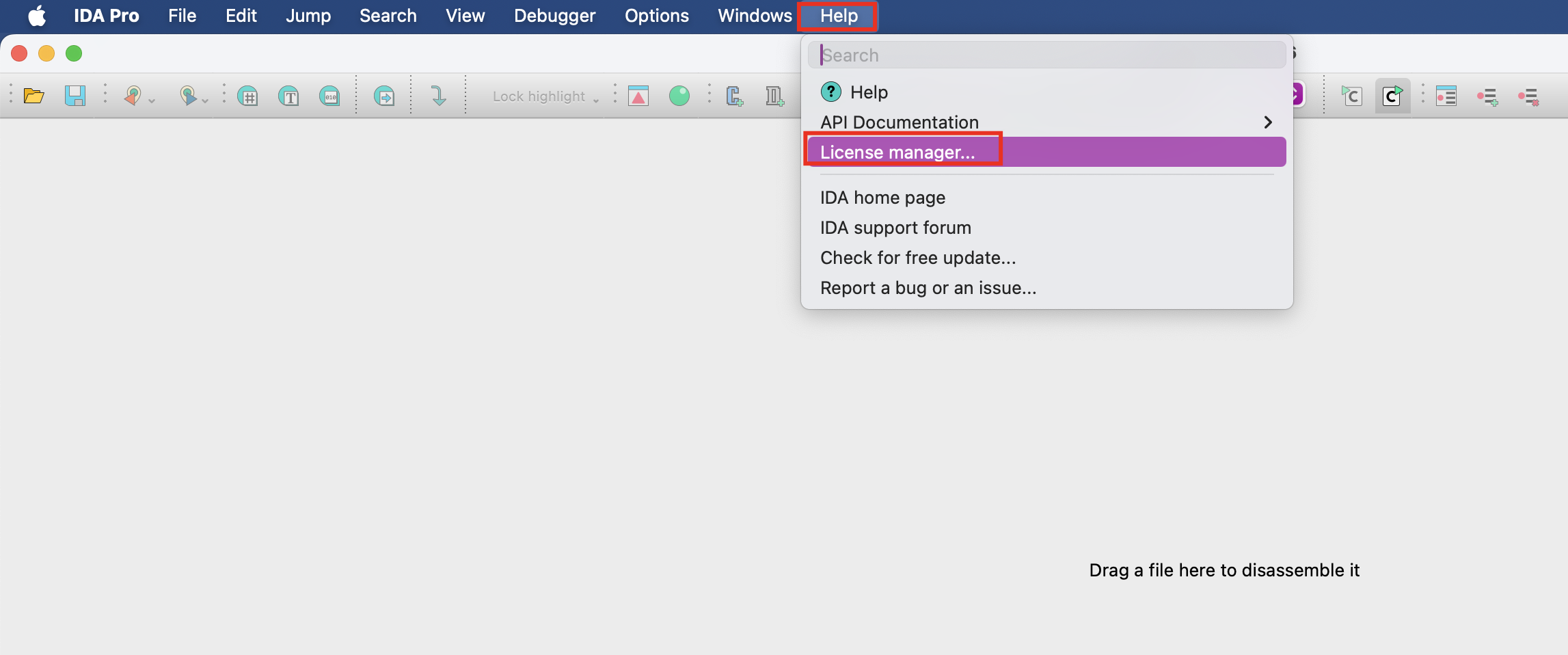
Task: Open the Jump back history dropdown arrow
Action: click(152, 101)
